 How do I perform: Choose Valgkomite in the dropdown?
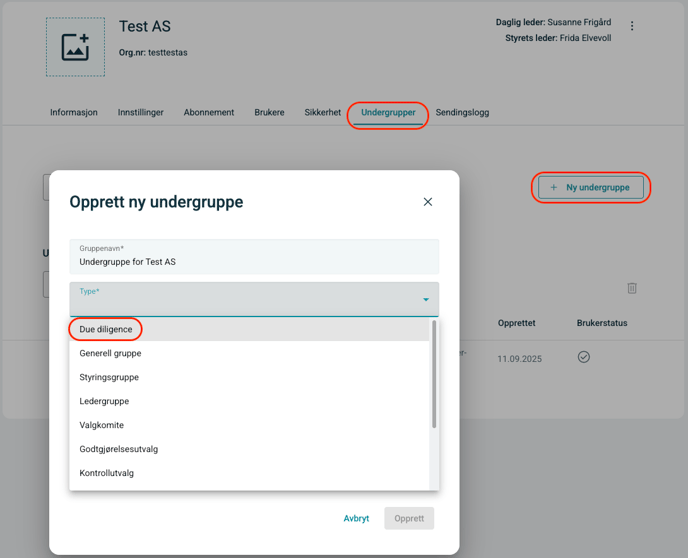point(101,425)
